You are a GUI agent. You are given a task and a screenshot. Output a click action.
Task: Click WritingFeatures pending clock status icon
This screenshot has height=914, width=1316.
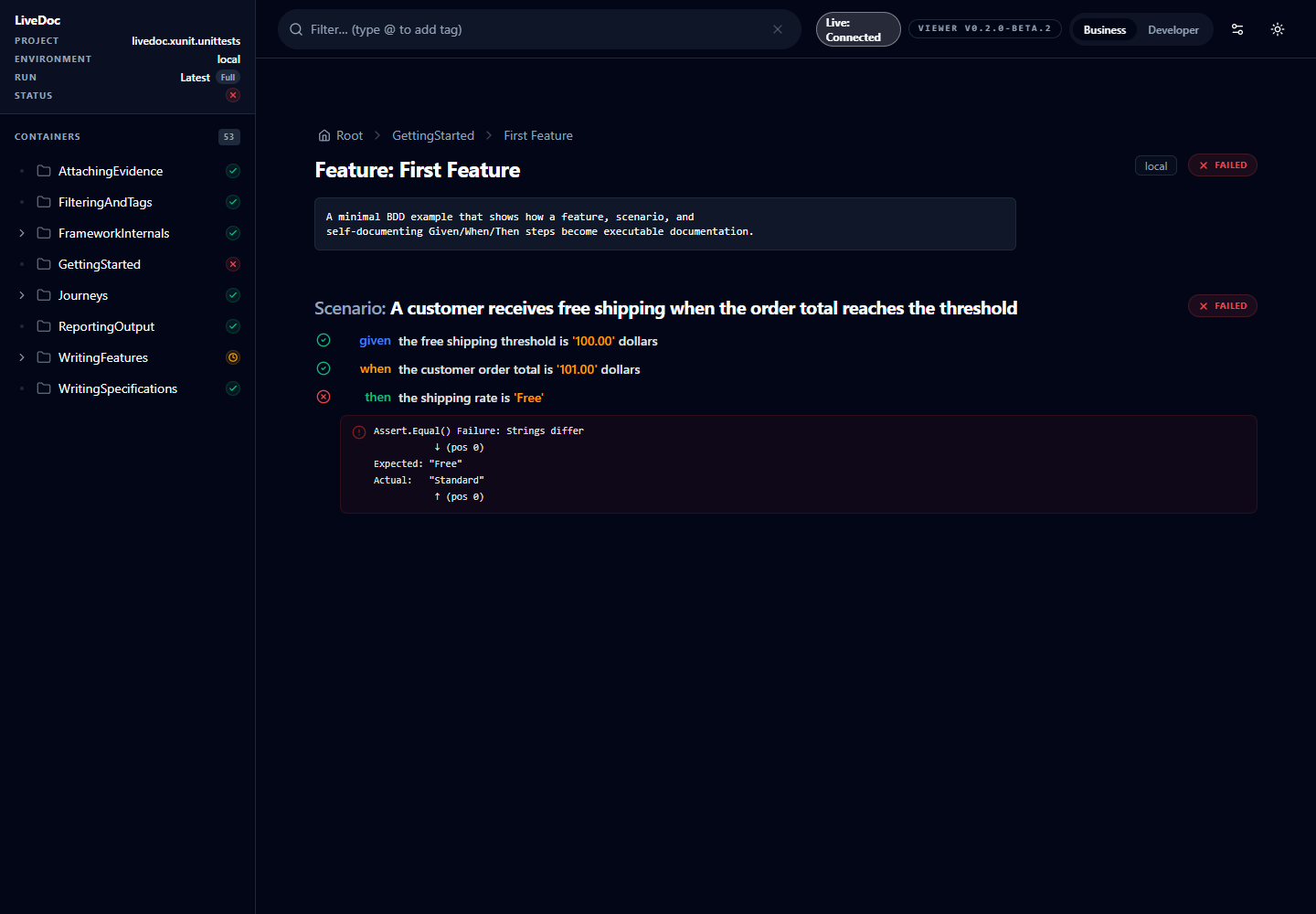pyautogui.click(x=233, y=357)
